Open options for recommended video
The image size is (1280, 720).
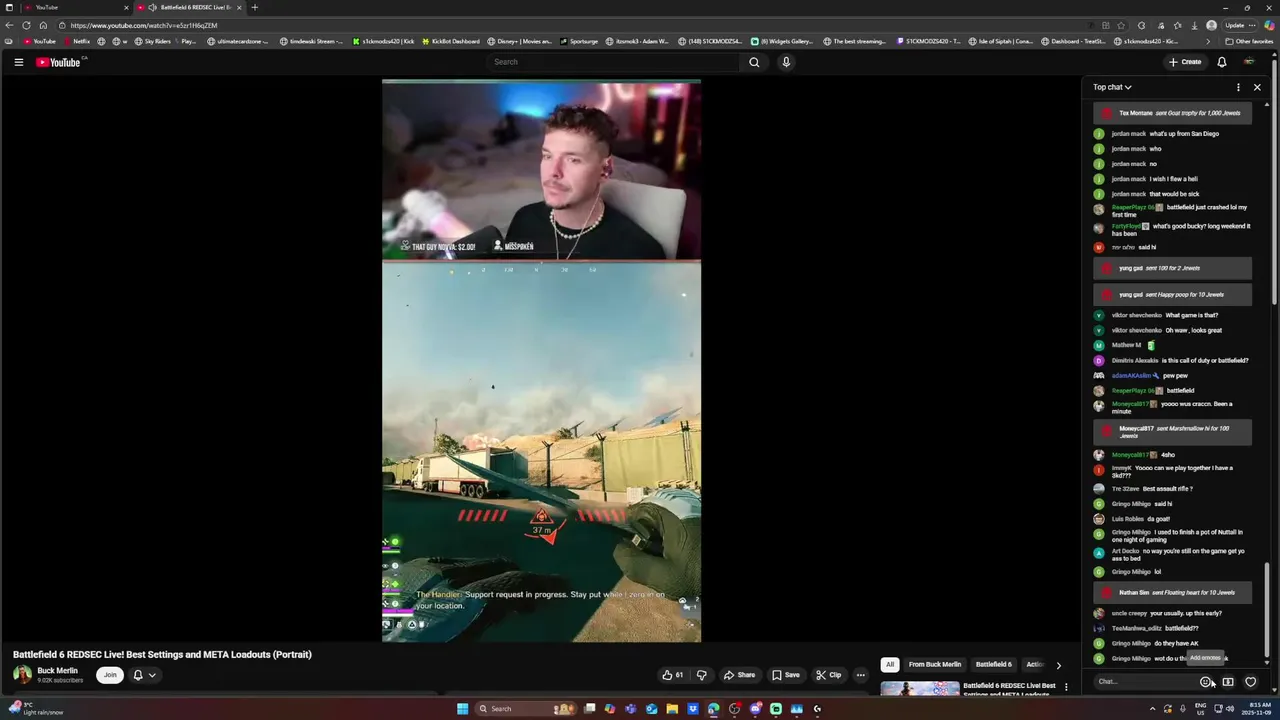(x=1066, y=687)
